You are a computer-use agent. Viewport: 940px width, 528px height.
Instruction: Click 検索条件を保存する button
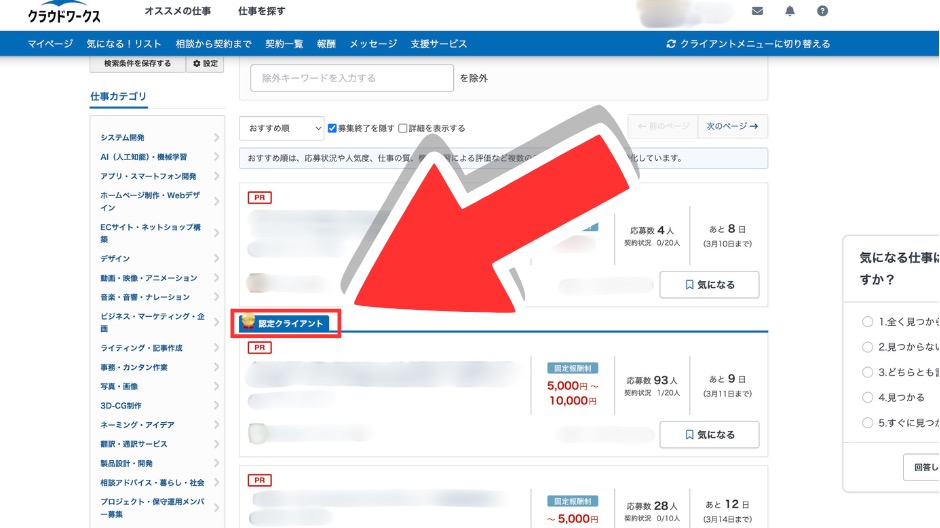pos(137,64)
